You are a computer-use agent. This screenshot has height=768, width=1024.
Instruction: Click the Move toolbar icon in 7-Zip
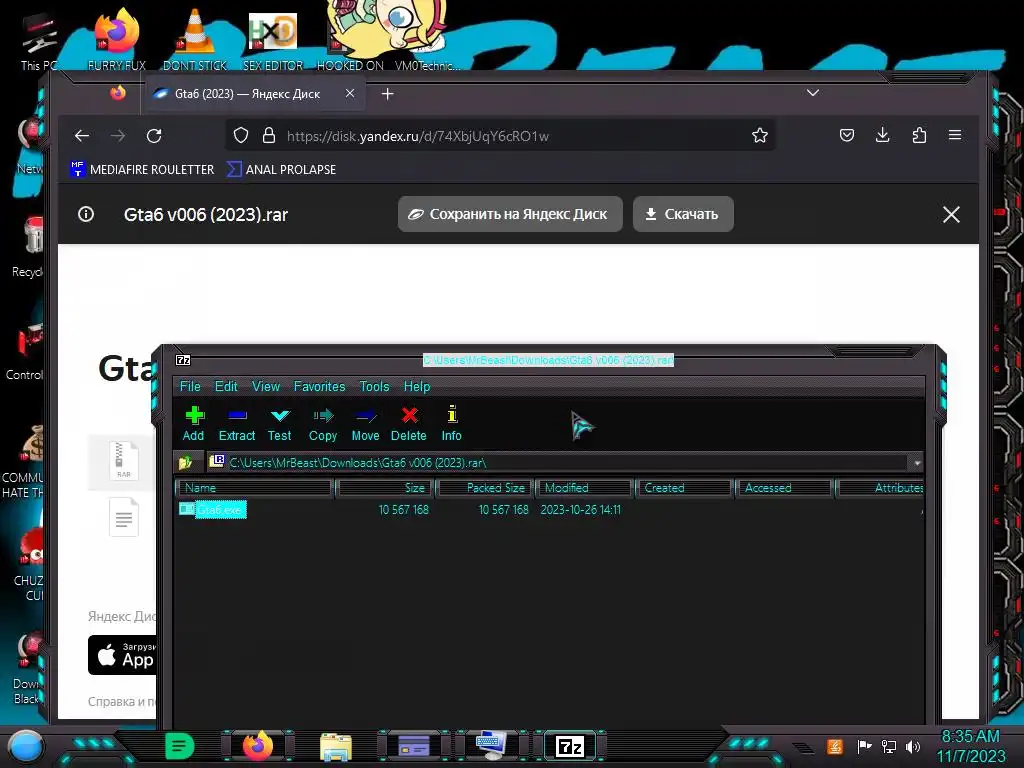[365, 423]
